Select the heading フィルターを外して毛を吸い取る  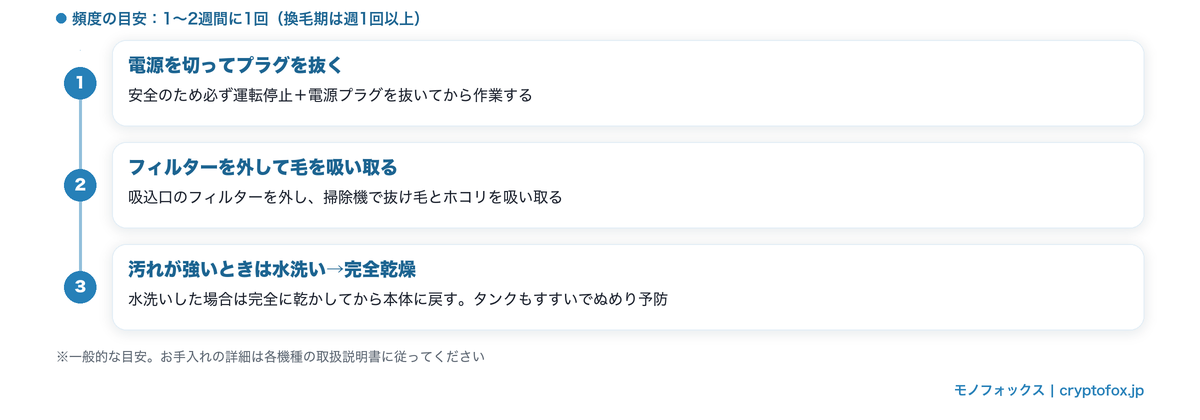pos(263,167)
